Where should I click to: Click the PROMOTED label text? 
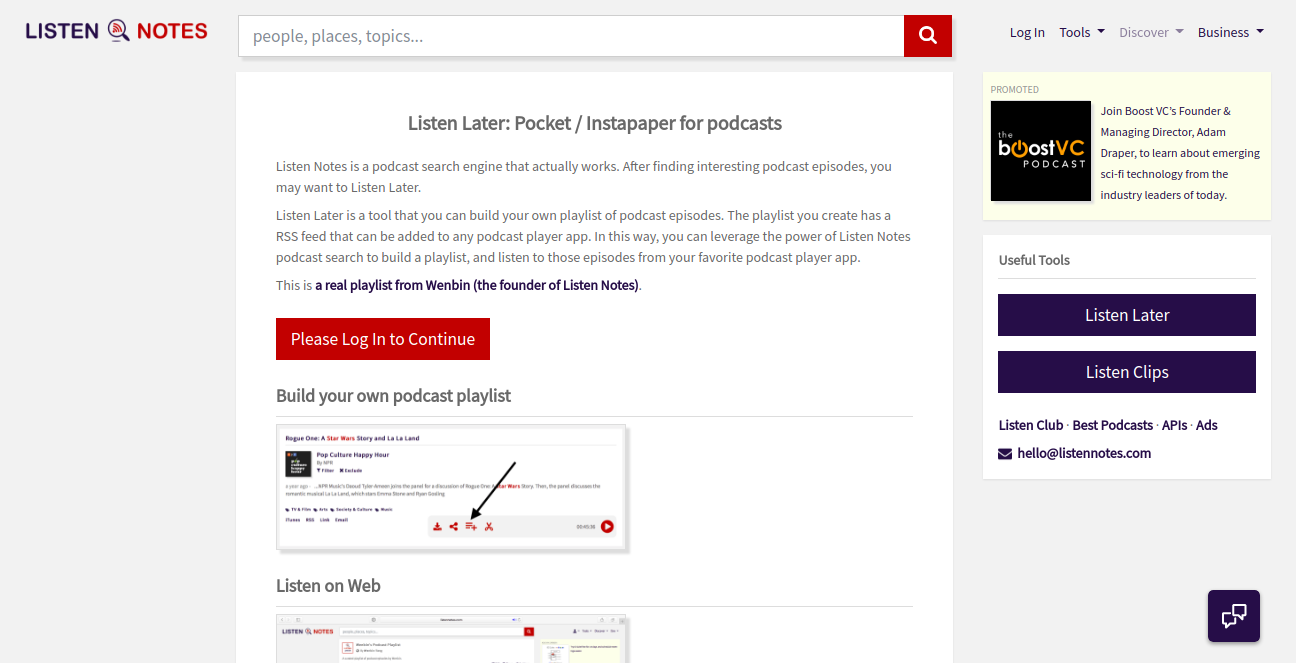[x=1015, y=89]
